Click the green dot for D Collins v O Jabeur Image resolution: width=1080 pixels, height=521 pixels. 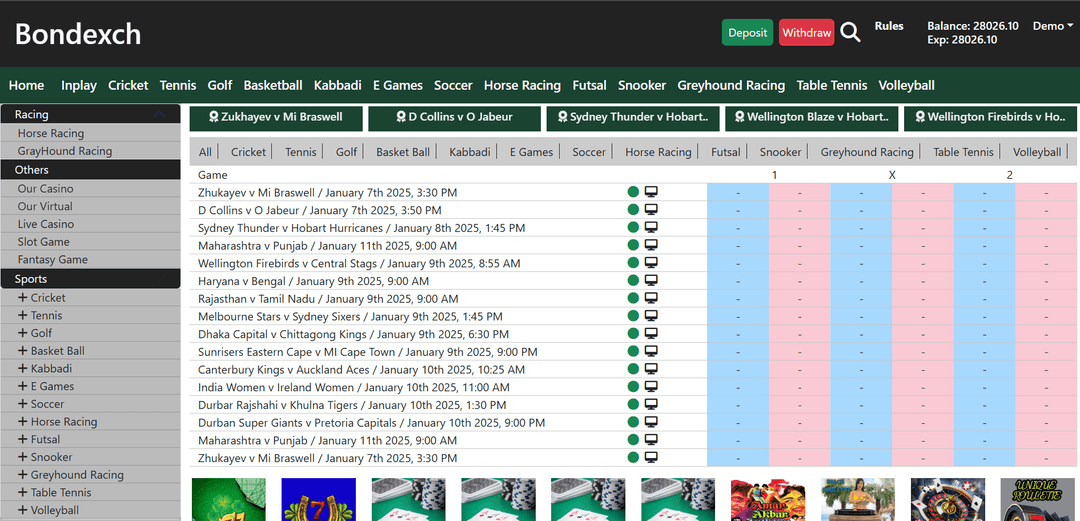coord(634,210)
